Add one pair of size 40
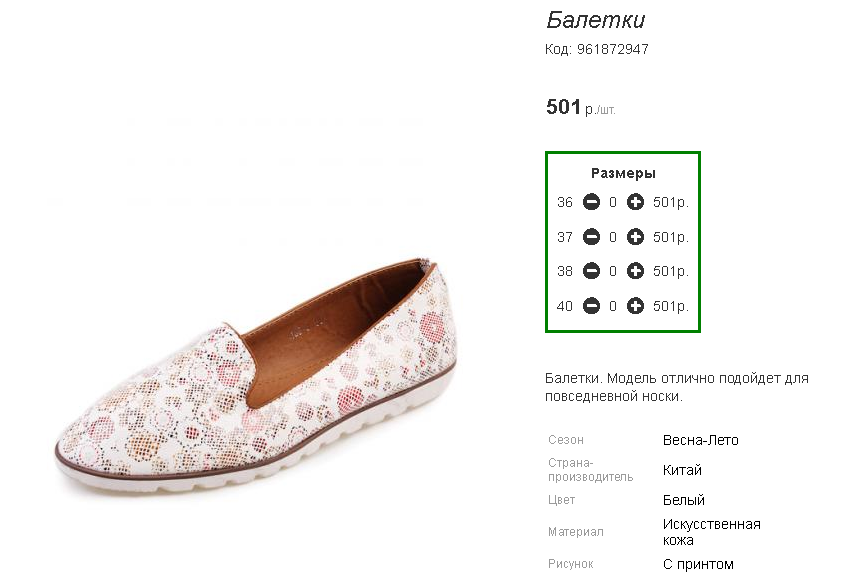 pos(635,306)
